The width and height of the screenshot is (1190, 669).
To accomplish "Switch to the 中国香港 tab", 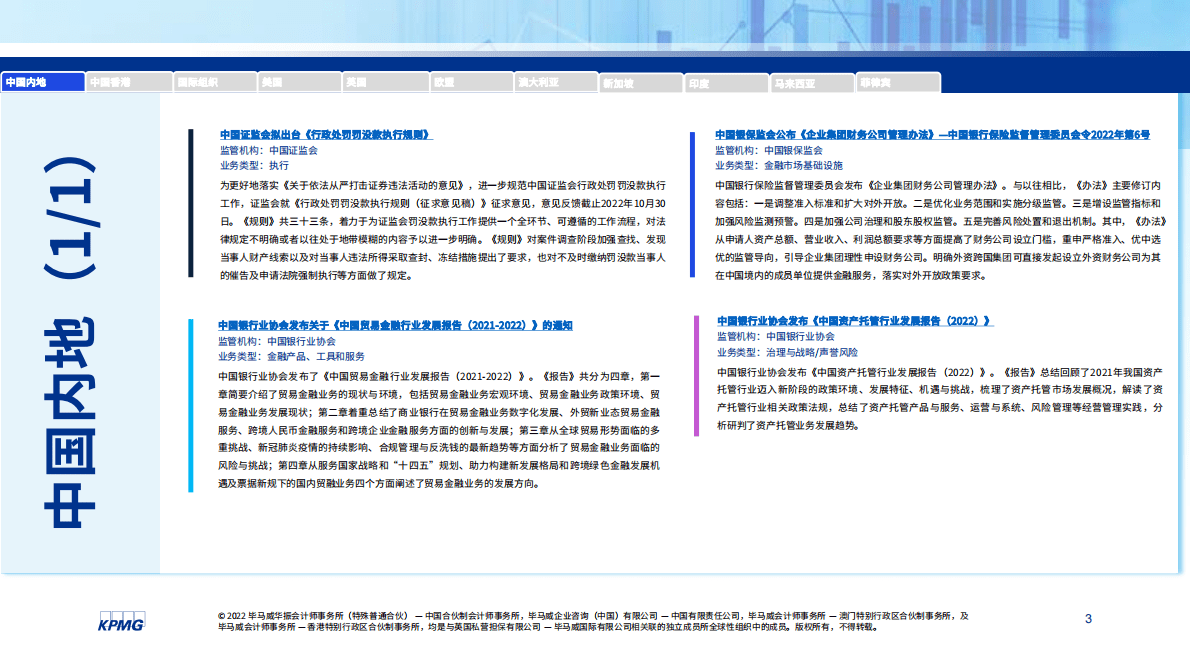I will click(x=128, y=82).
